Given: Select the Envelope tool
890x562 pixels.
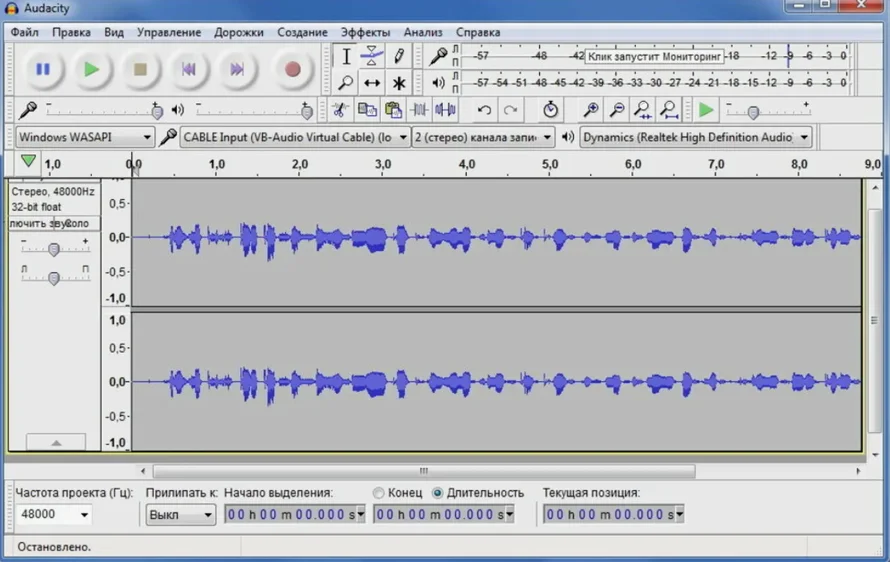Looking at the screenshot, I should (372, 56).
